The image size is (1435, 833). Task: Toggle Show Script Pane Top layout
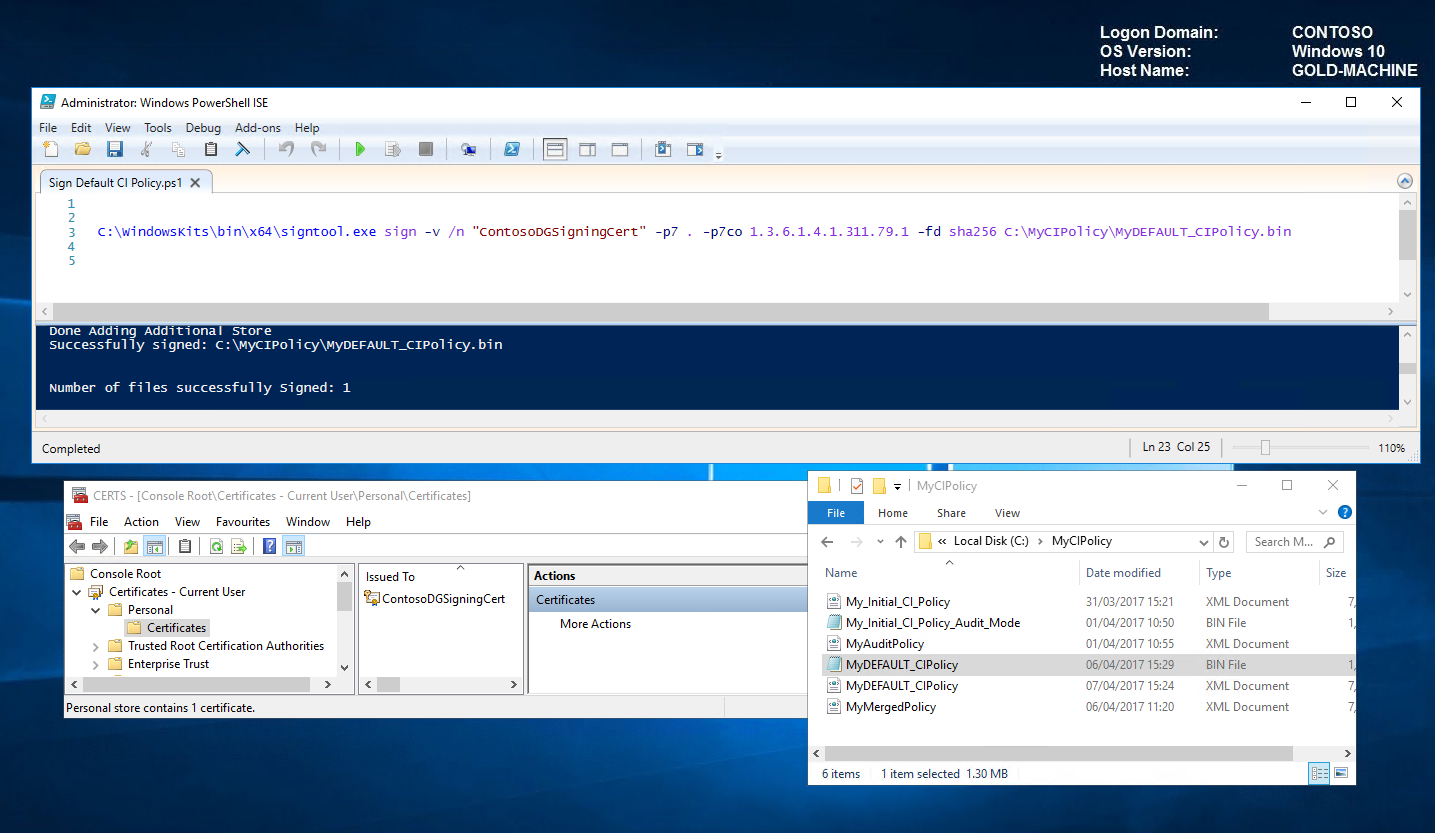coord(555,150)
